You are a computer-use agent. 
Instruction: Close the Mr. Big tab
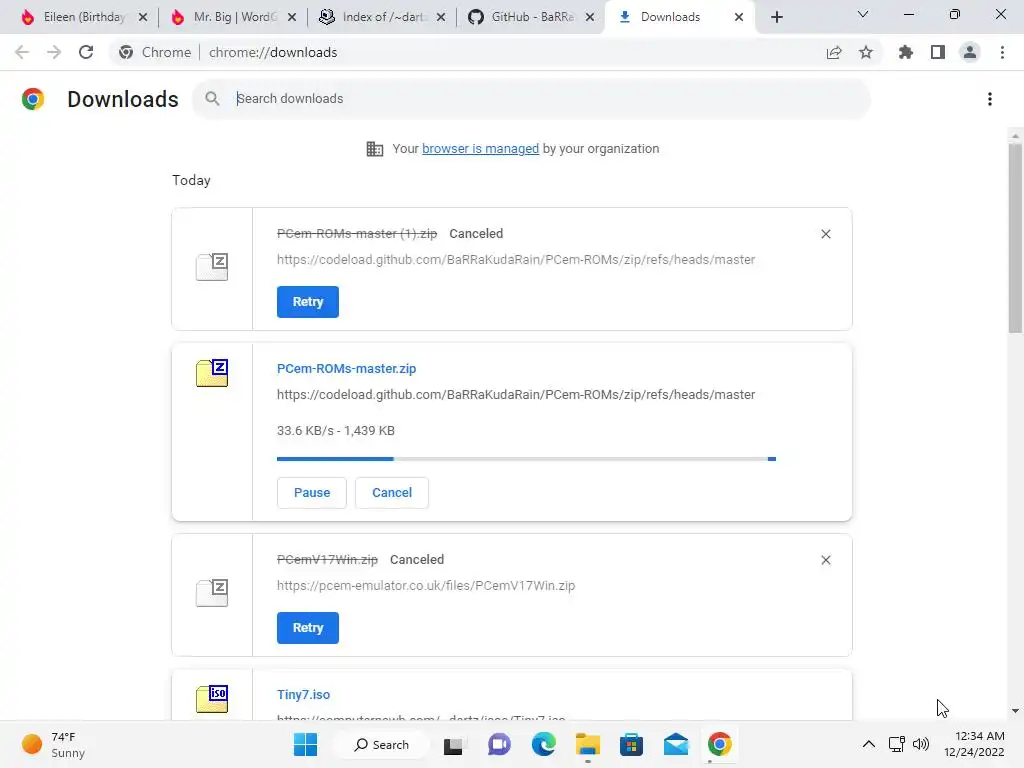[x=292, y=17]
